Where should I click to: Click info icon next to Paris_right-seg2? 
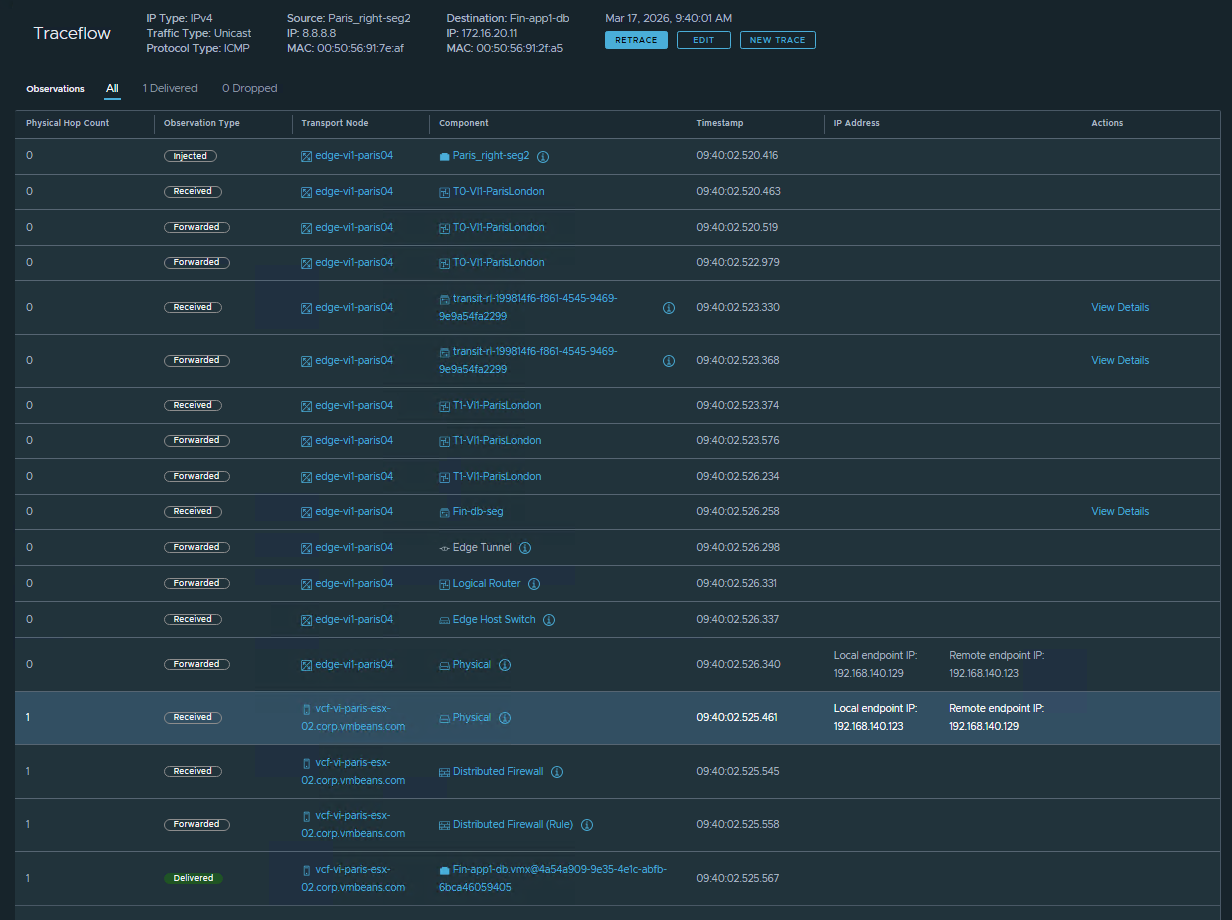click(x=543, y=156)
